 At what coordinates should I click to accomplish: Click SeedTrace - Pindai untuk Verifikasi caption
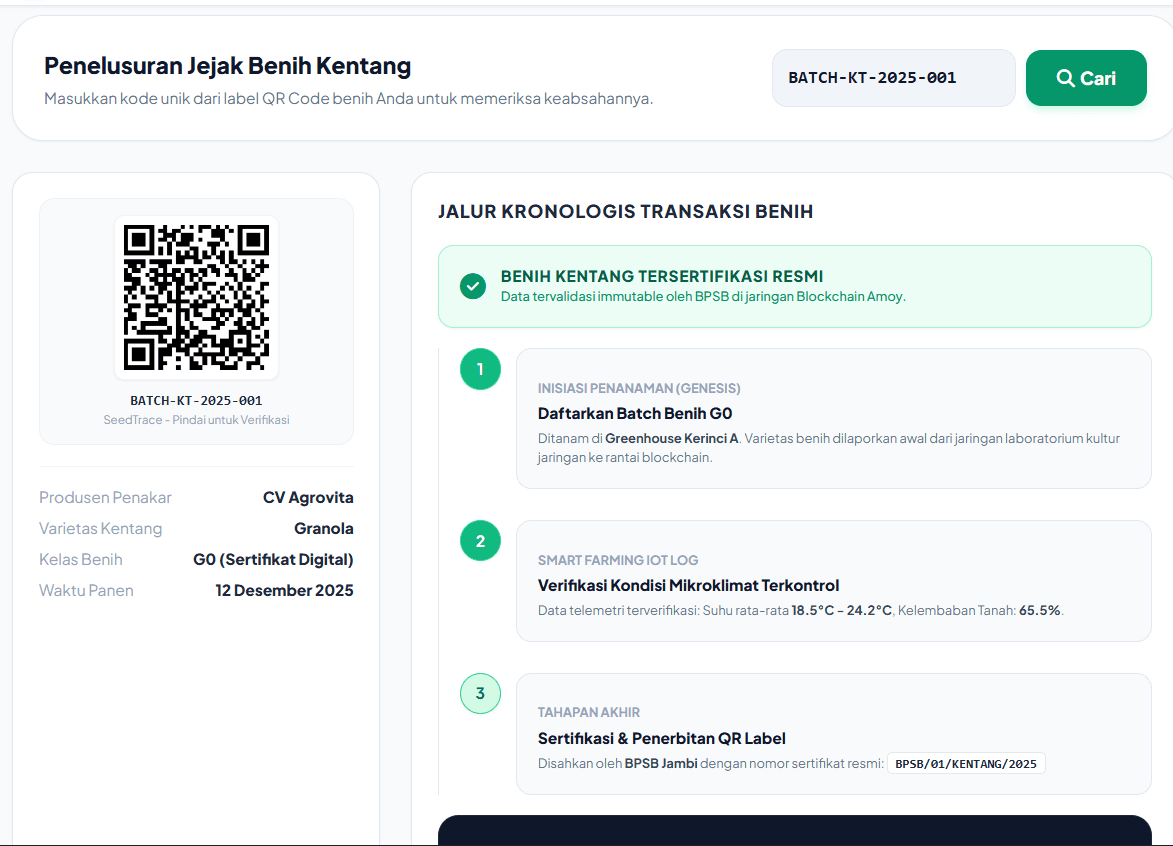coord(196,420)
